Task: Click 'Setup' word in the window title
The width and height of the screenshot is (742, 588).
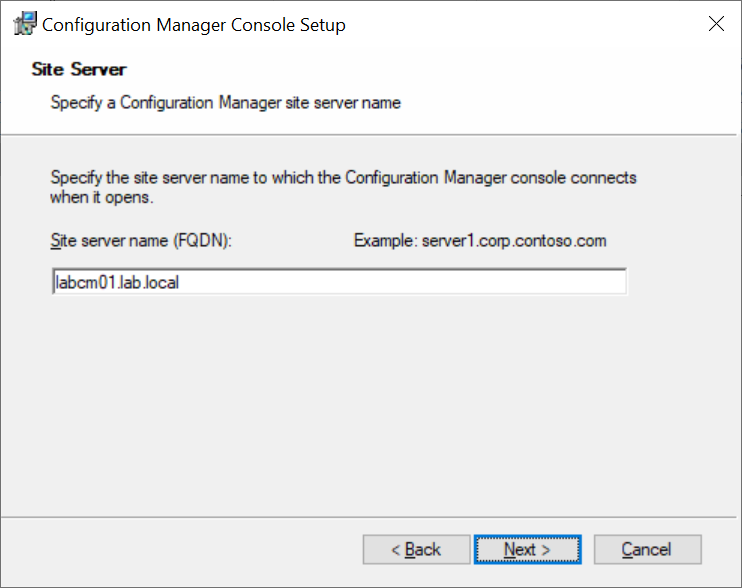Action: click(322, 25)
